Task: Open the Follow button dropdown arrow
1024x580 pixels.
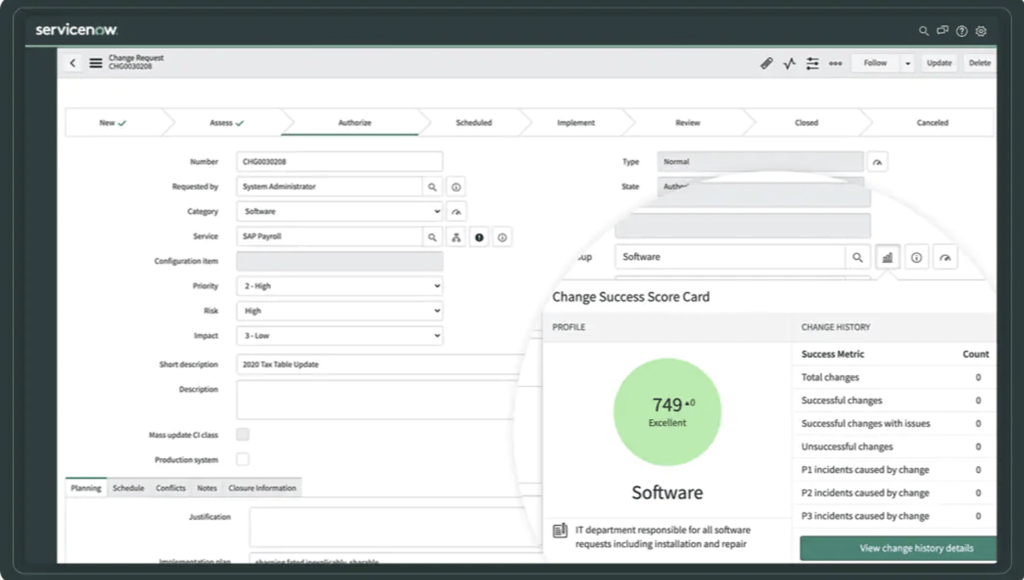Action: click(x=906, y=62)
